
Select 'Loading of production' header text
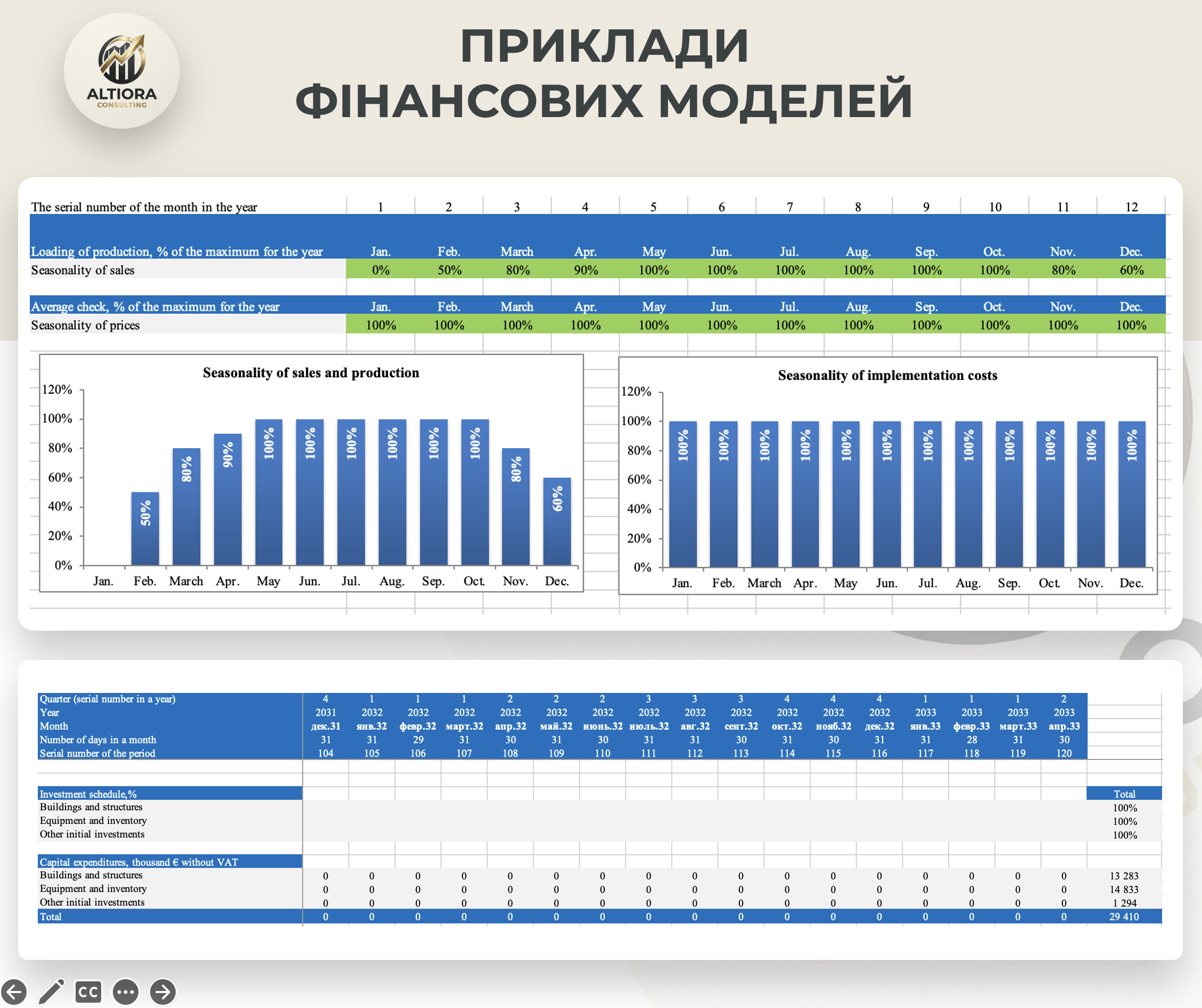coord(176,251)
